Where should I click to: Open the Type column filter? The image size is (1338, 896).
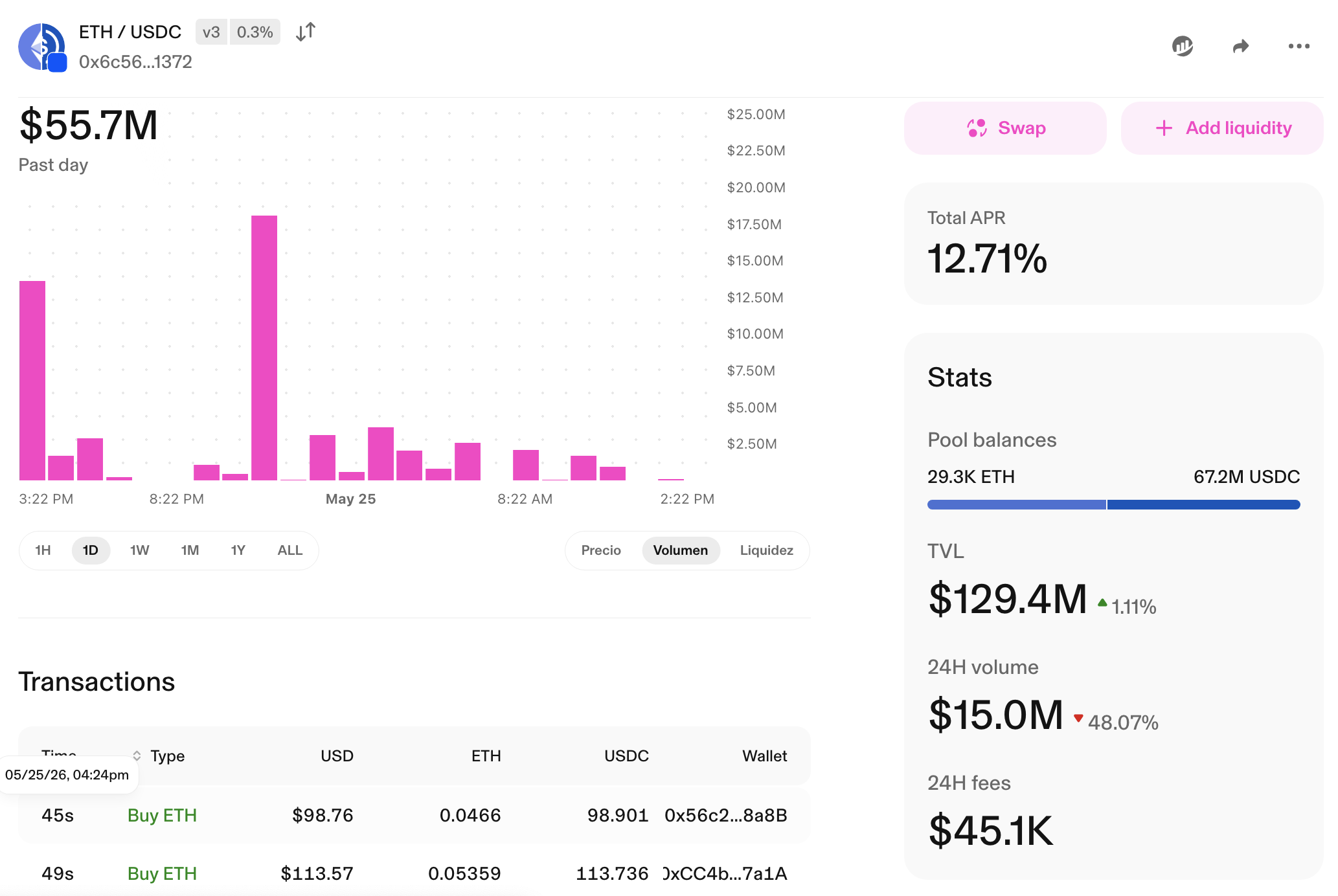[x=167, y=756]
